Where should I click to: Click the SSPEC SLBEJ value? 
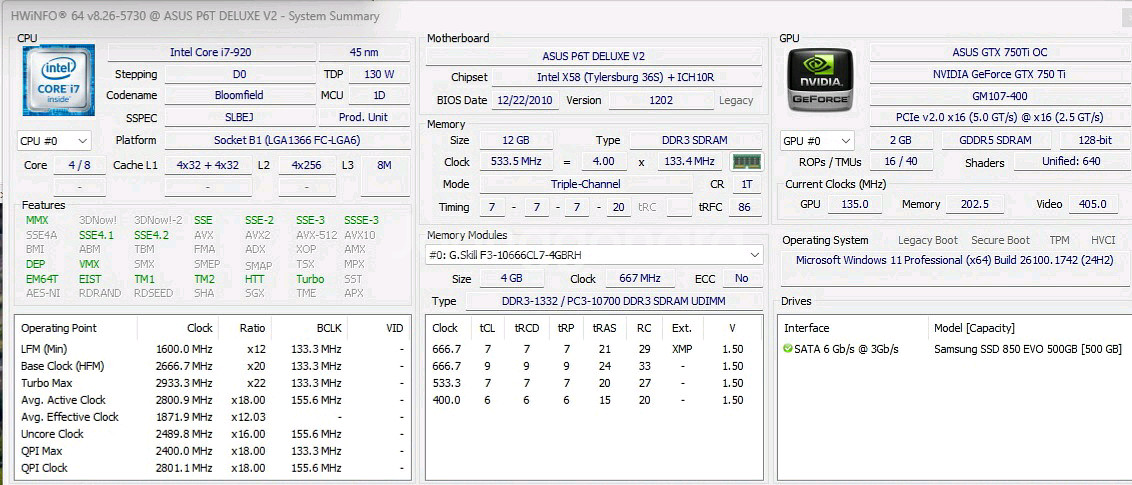tap(239, 117)
